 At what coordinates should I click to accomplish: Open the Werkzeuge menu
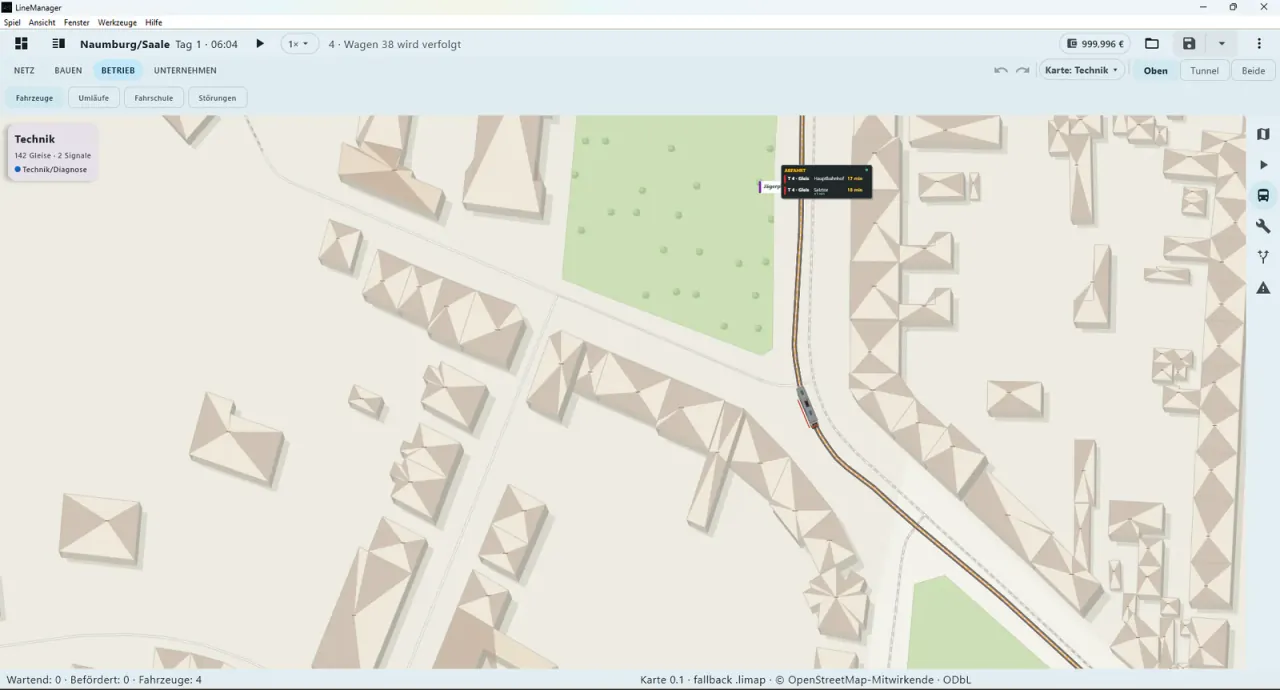(x=117, y=22)
